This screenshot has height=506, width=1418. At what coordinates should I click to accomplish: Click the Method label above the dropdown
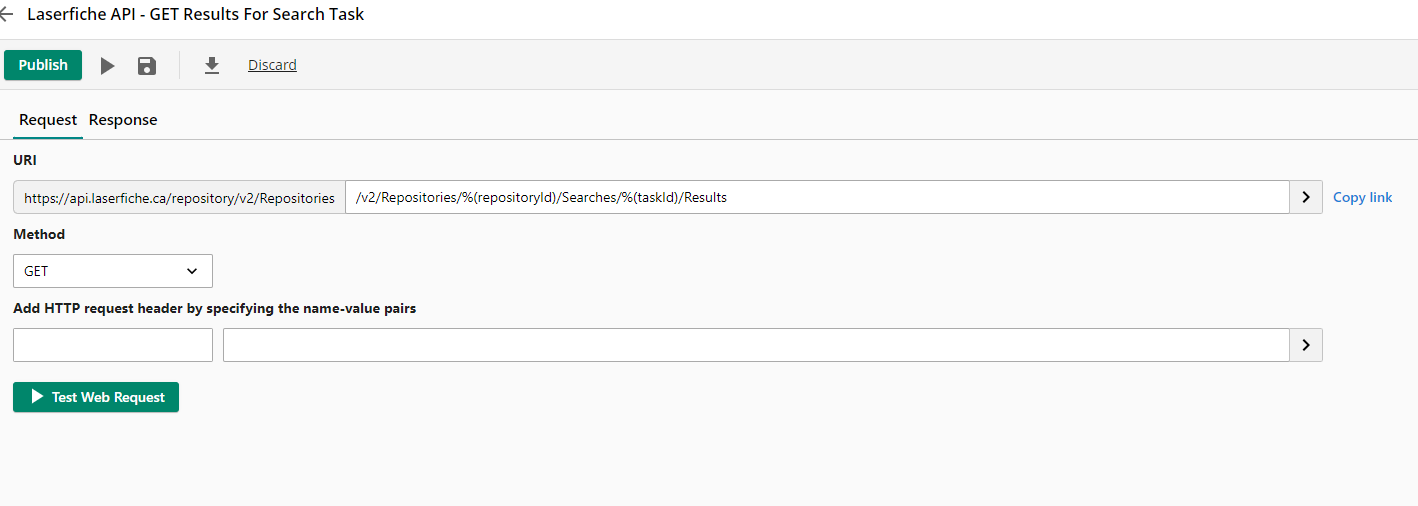(x=39, y=234)
